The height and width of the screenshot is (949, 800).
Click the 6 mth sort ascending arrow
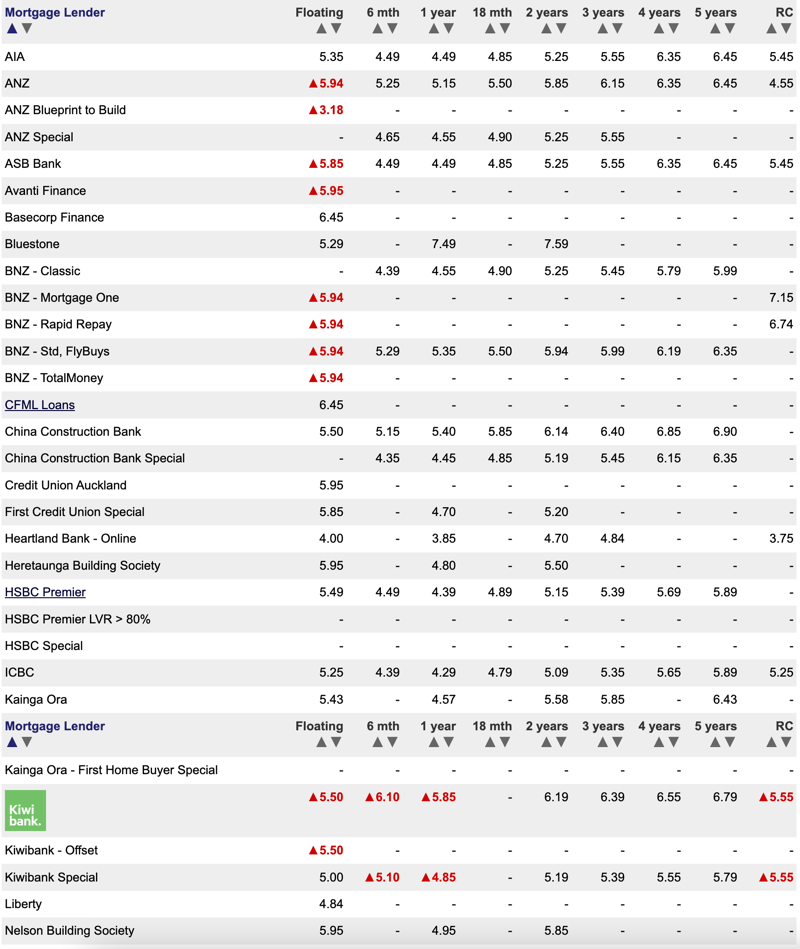click(x=375, y=29)
